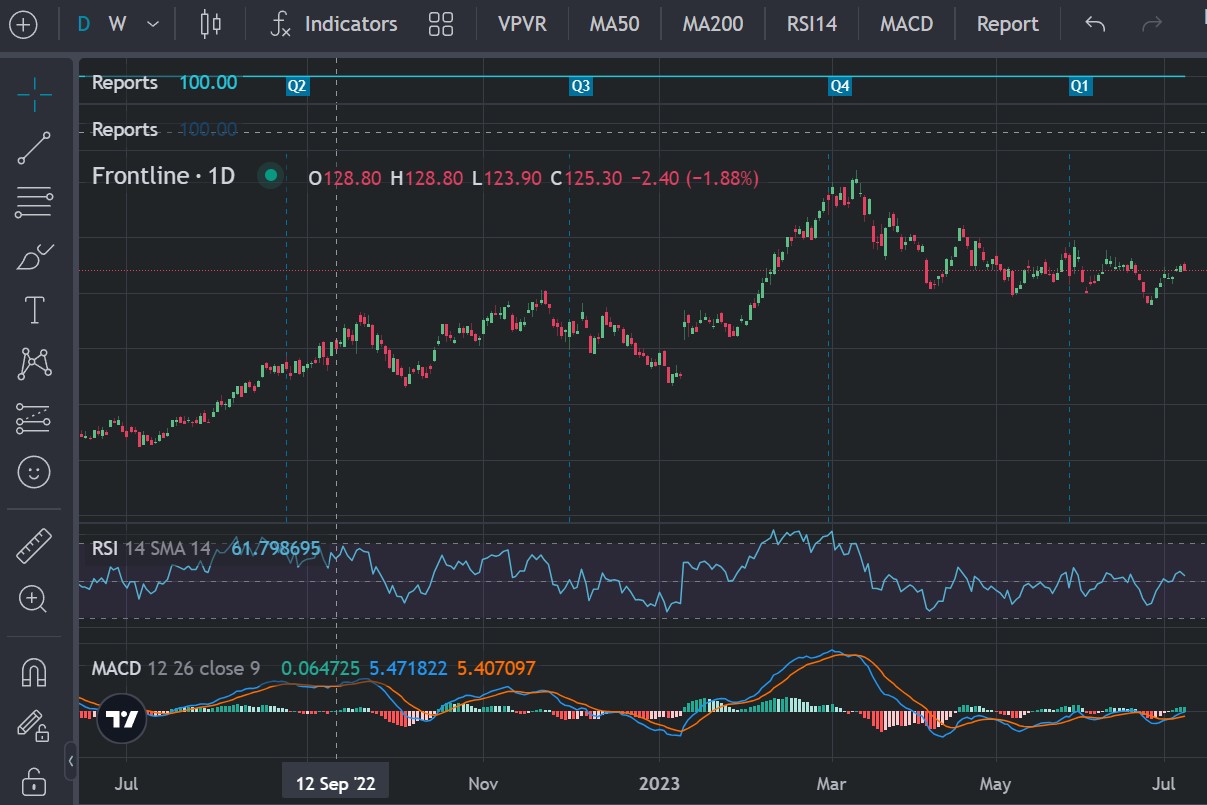Click the second Reports label above Frontline
The image size is (1207, 805).
125,130
